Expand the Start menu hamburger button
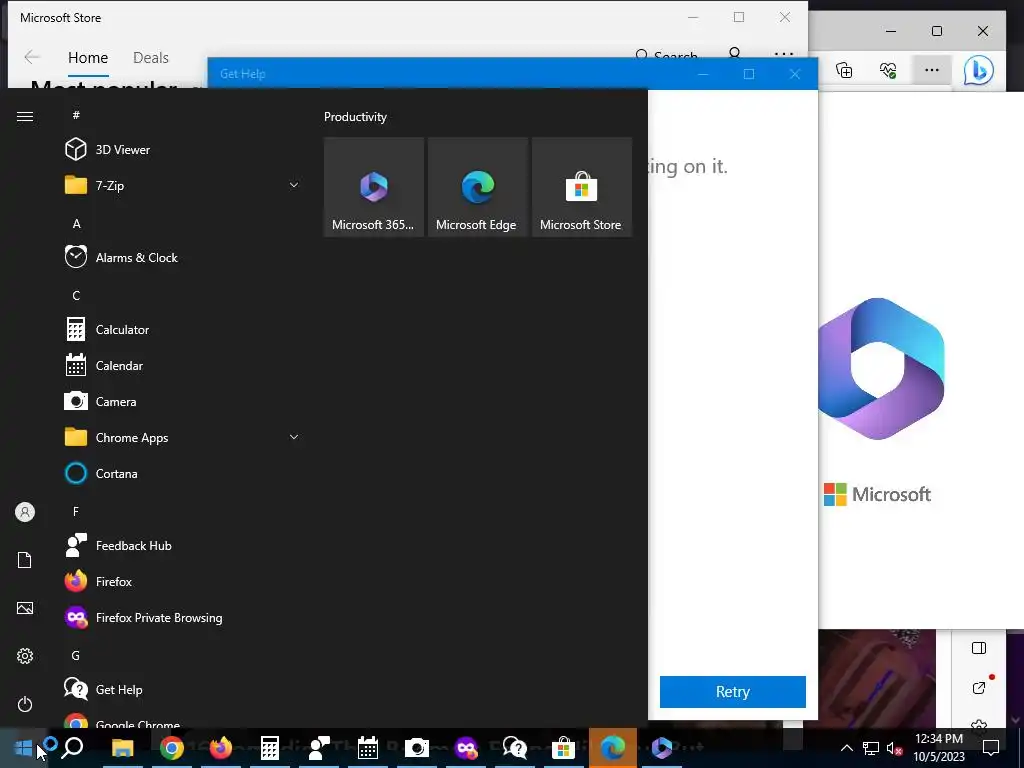The width and height of the screenshot is (1024, 768). pos(25,116)
